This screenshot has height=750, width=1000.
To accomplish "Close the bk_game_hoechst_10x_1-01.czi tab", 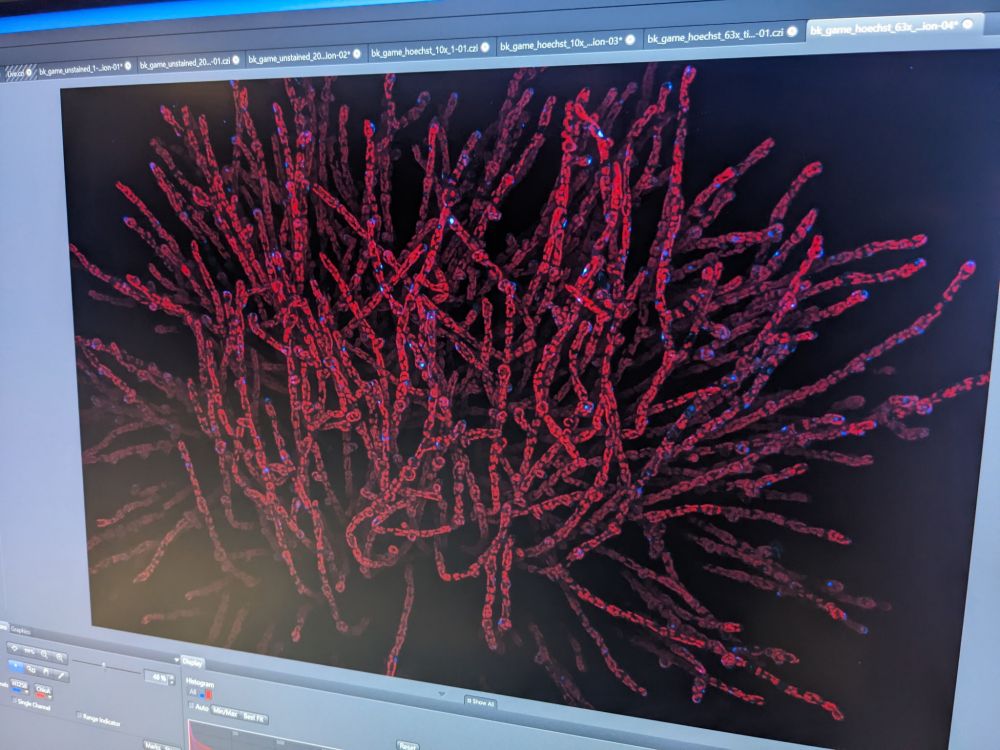I will (x=485, y=47).
